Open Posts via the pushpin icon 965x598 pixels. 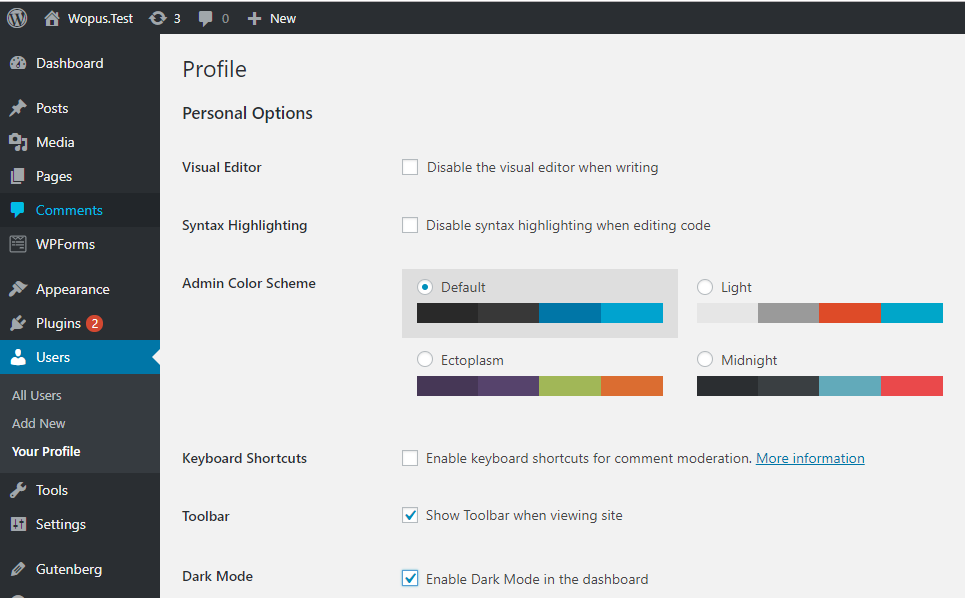coord(18,108)
